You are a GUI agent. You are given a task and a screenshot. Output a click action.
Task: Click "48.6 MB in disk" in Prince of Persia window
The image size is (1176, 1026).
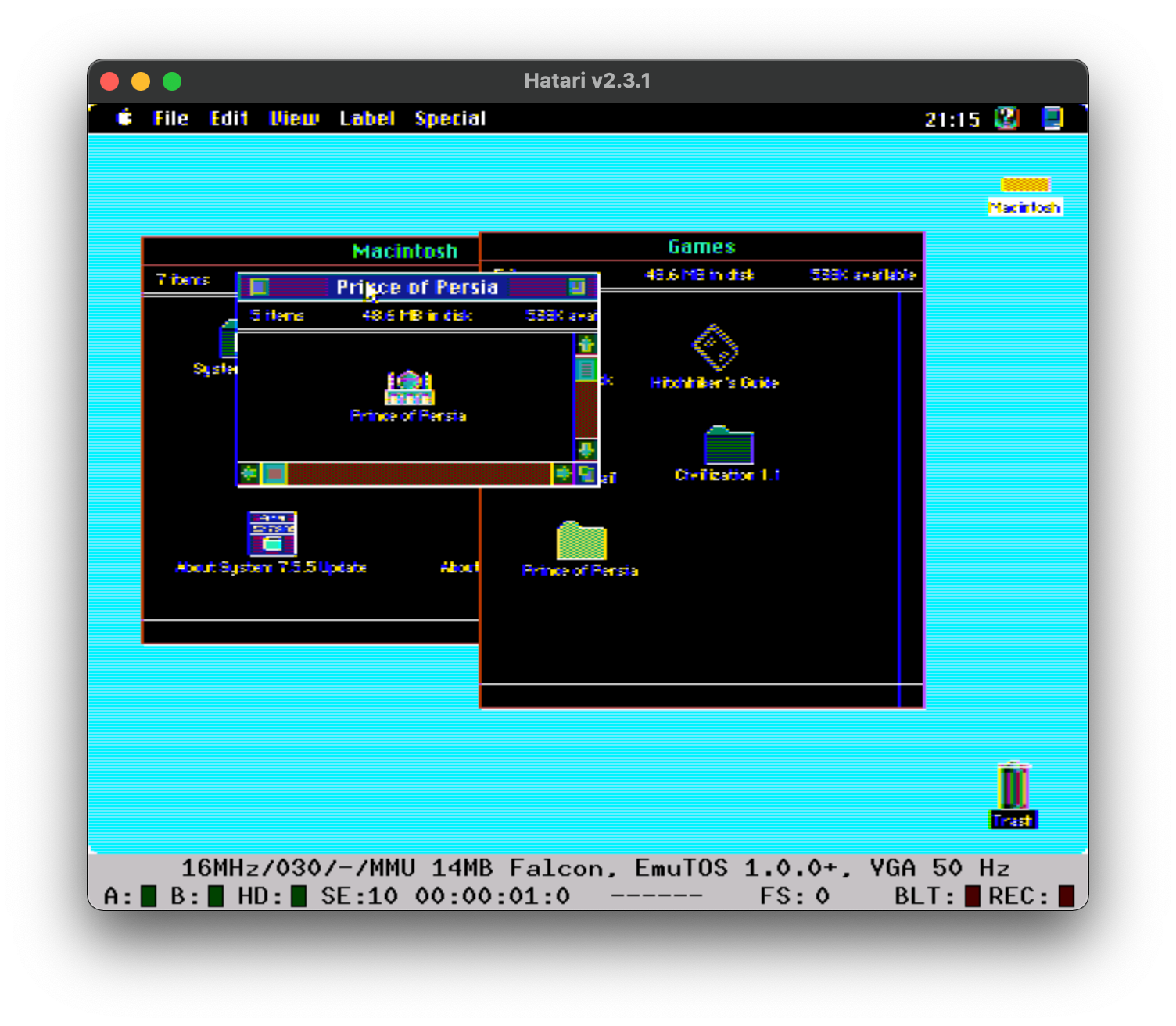coord(417,315)
